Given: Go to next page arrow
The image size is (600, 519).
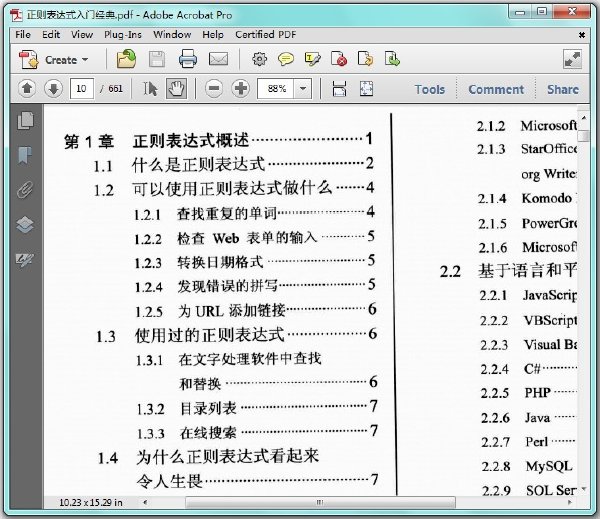Looking at the screenshot, I should click(54, 89).
